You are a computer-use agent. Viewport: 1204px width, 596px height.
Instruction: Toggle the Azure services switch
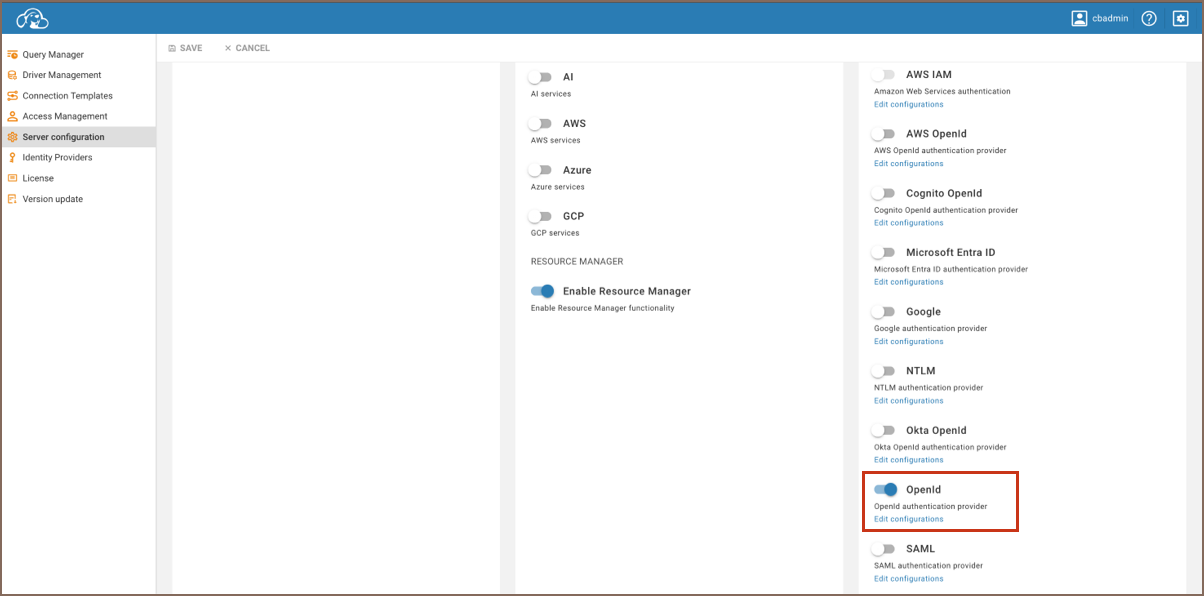pos(540,170)
